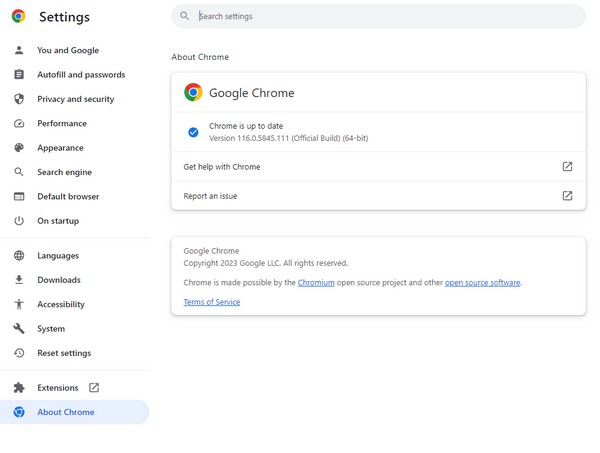
Task: Click the Accessibility figure icon
Action: tap(19, 304)
